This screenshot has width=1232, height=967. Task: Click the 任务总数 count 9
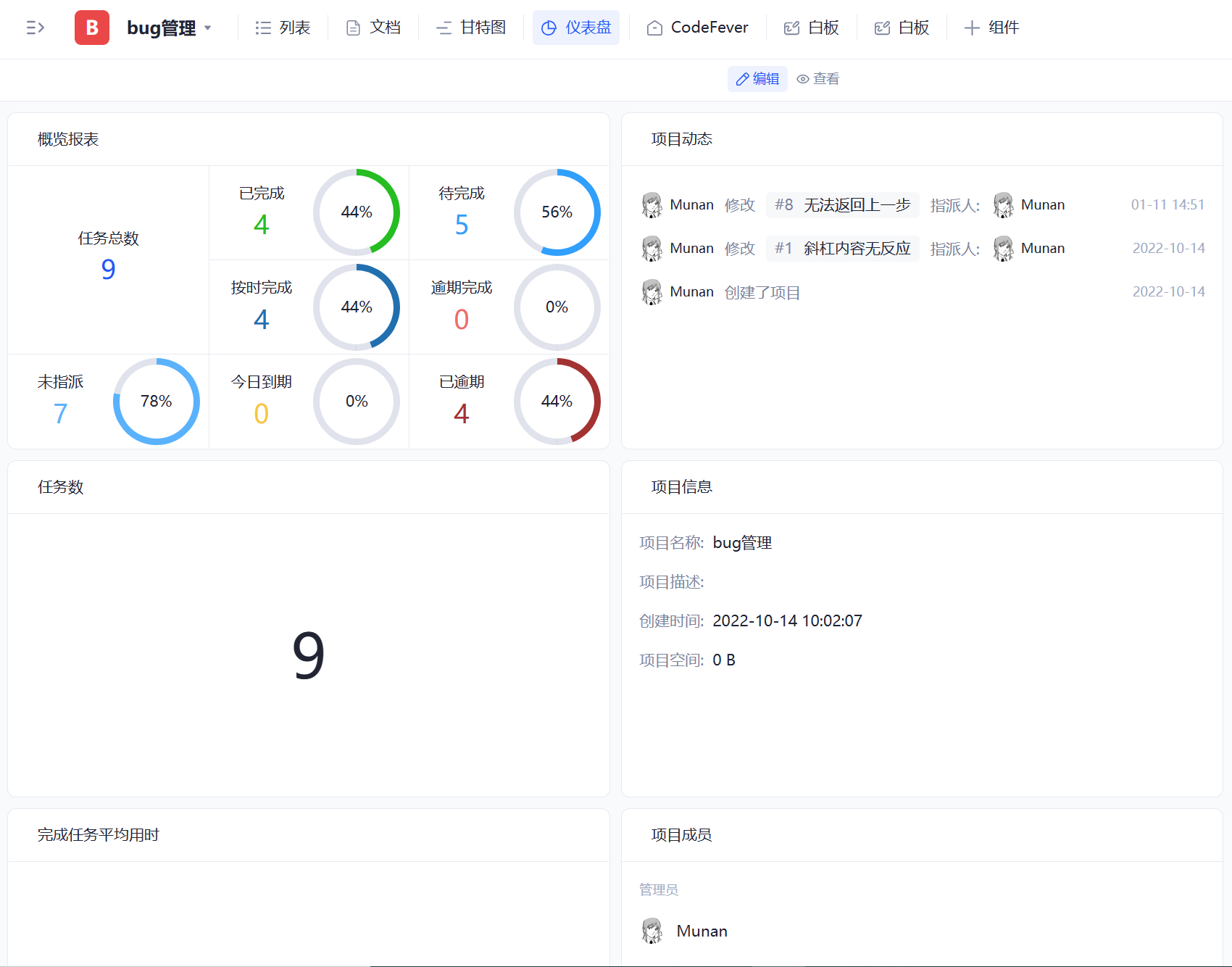[x=108, y=270]
